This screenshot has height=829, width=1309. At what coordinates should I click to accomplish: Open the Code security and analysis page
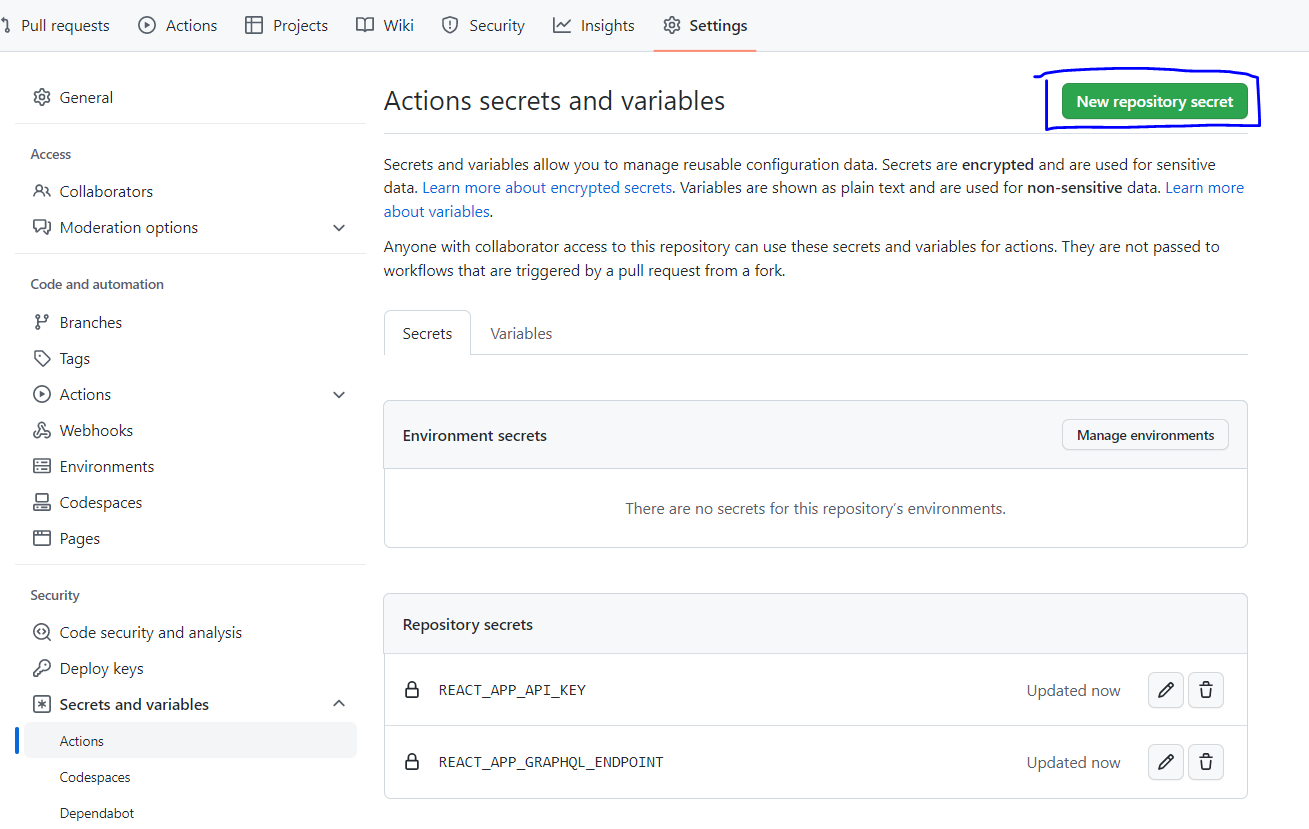pyautogui.click(x=151, y=632)
